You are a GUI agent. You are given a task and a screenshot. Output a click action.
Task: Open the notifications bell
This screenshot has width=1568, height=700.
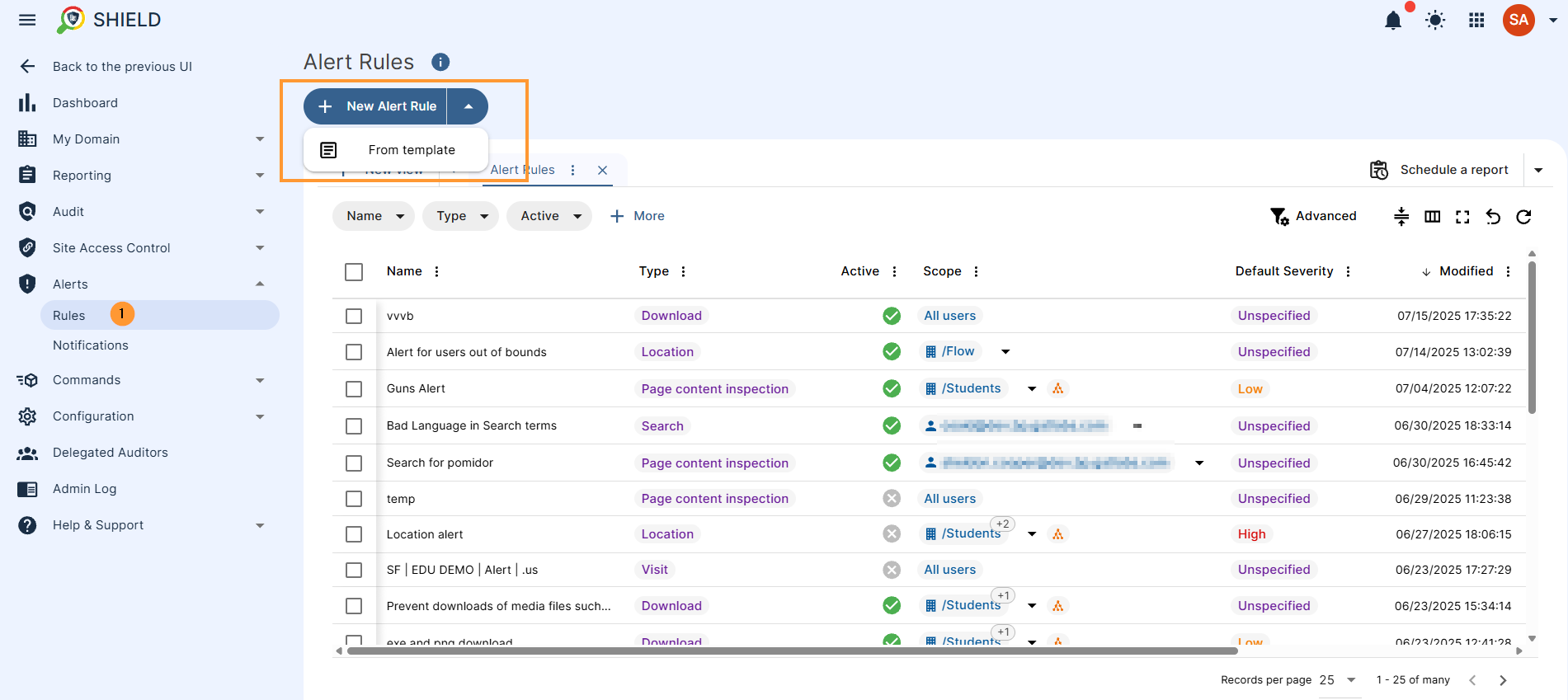point(1393,20)
